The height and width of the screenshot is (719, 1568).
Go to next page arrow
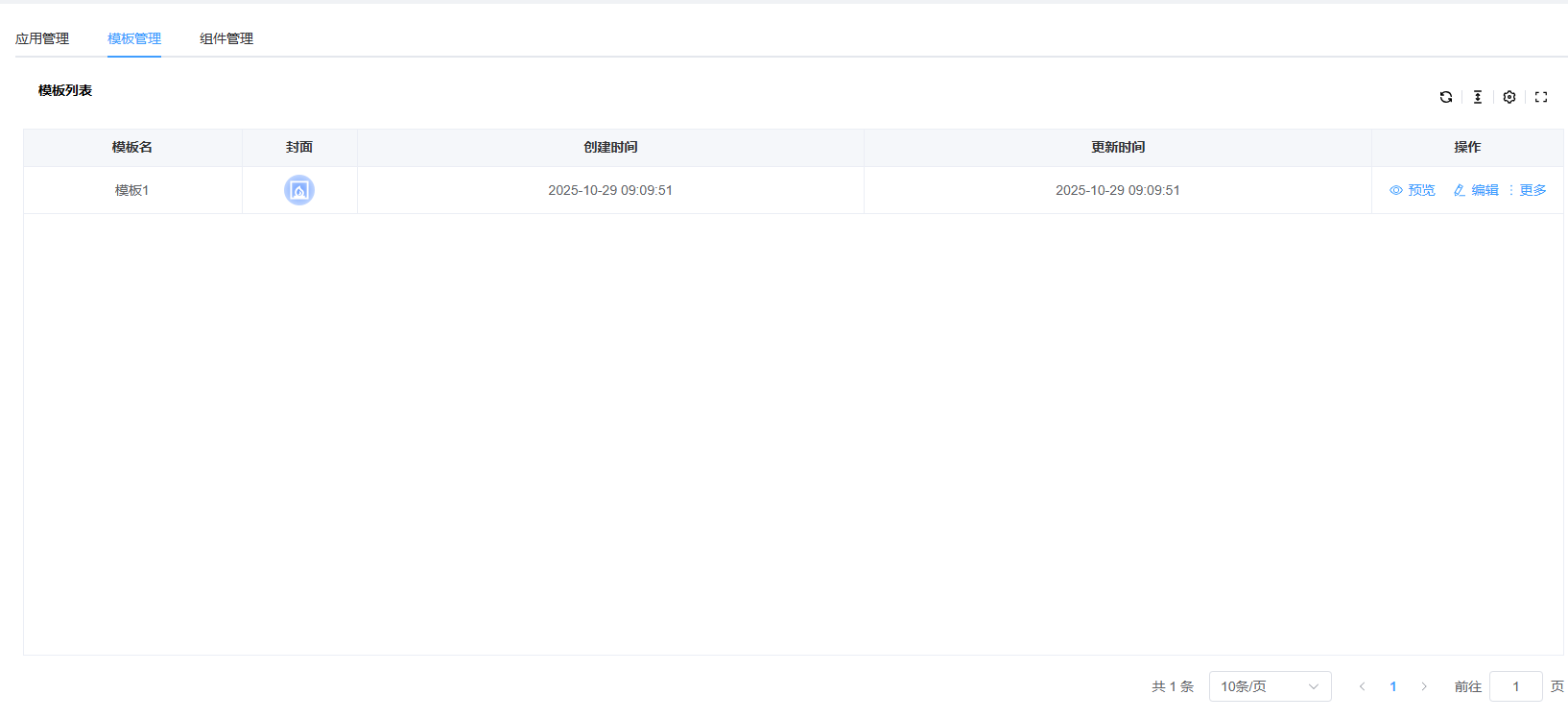[1424, 686]
